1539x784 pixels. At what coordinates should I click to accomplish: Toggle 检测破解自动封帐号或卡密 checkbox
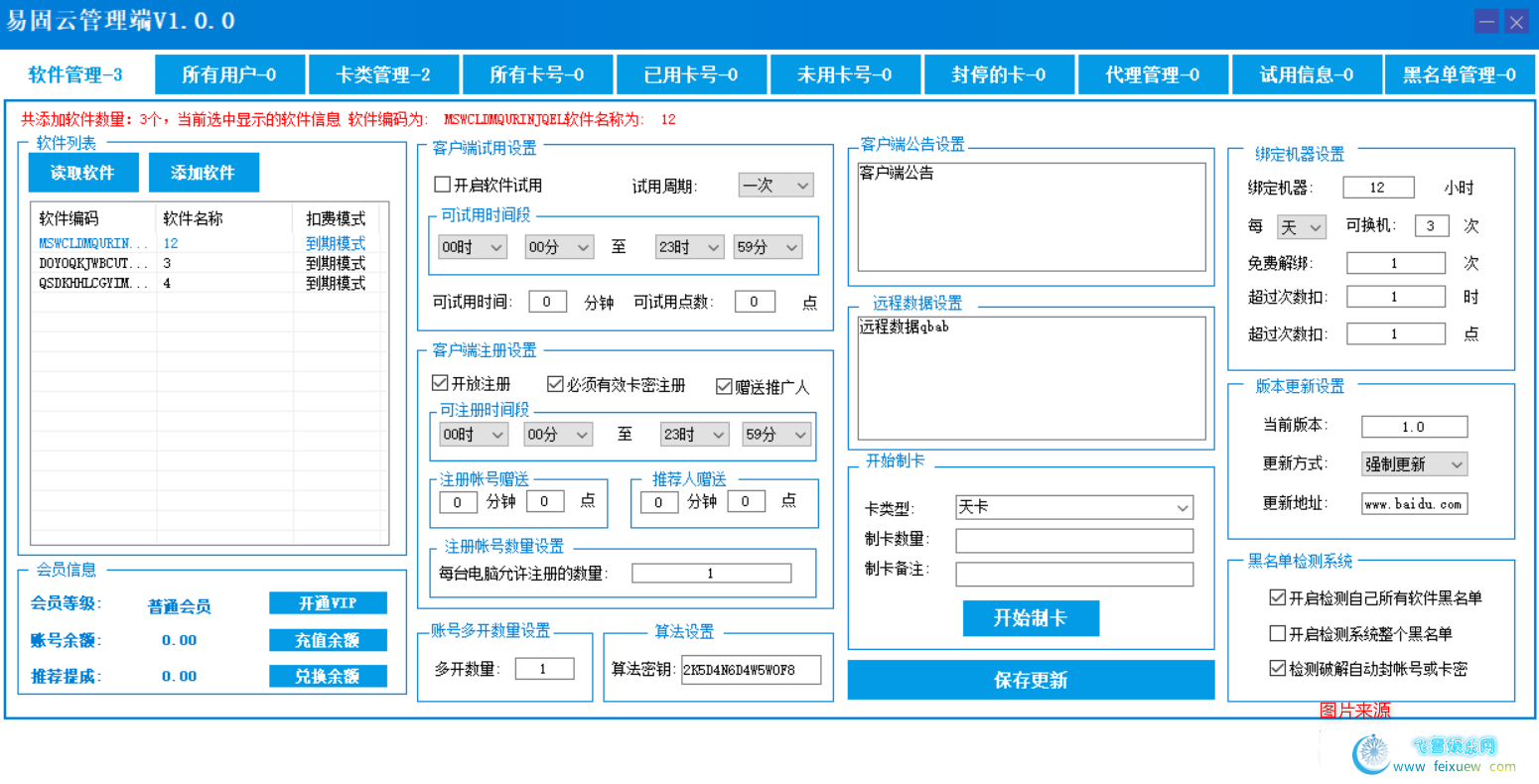[1278, 669]
